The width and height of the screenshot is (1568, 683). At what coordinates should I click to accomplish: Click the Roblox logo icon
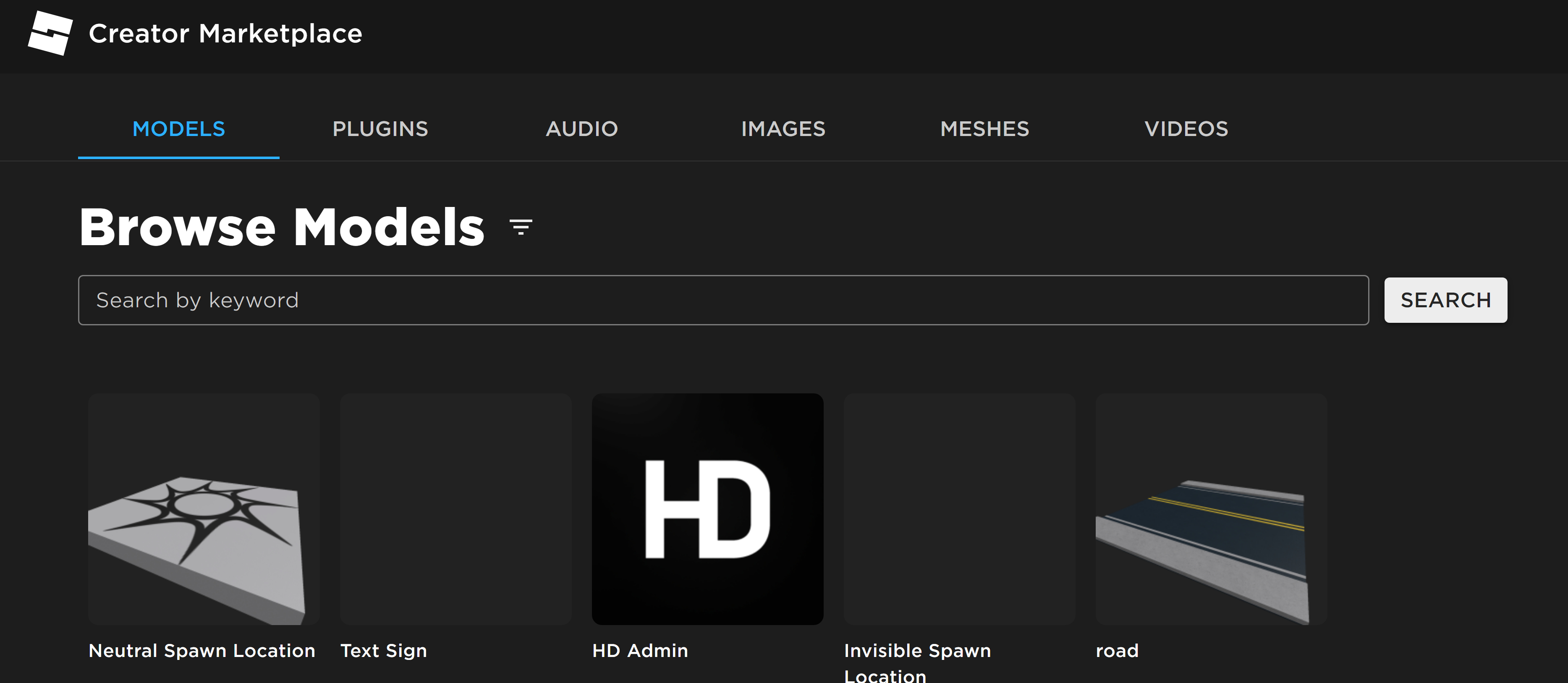coord(50,33)
